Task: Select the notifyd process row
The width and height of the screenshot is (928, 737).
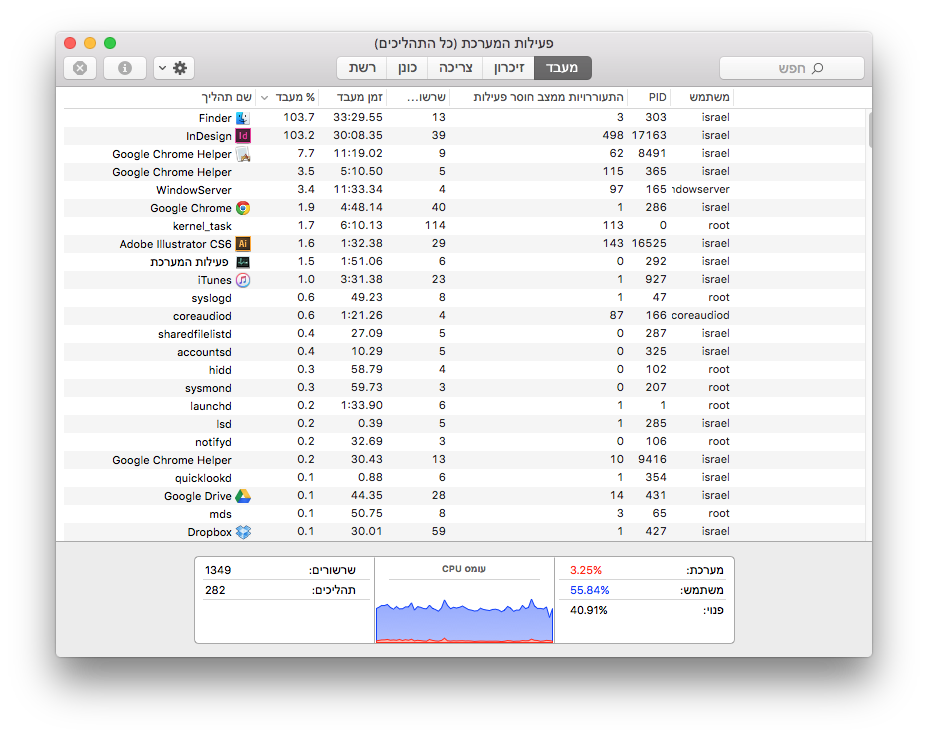Action: tap(464, 442)
